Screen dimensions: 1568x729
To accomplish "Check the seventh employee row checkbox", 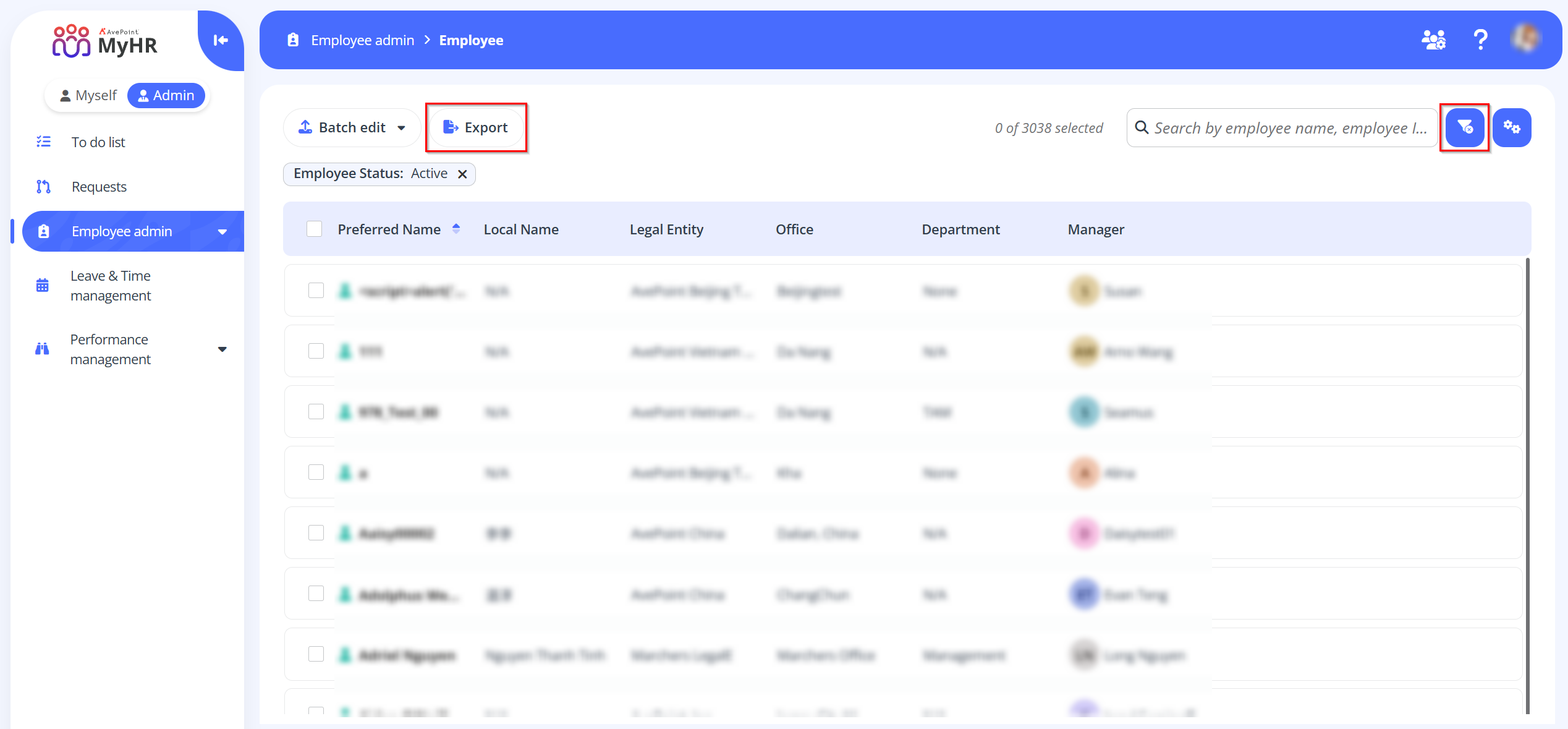I will coord(316,654).
